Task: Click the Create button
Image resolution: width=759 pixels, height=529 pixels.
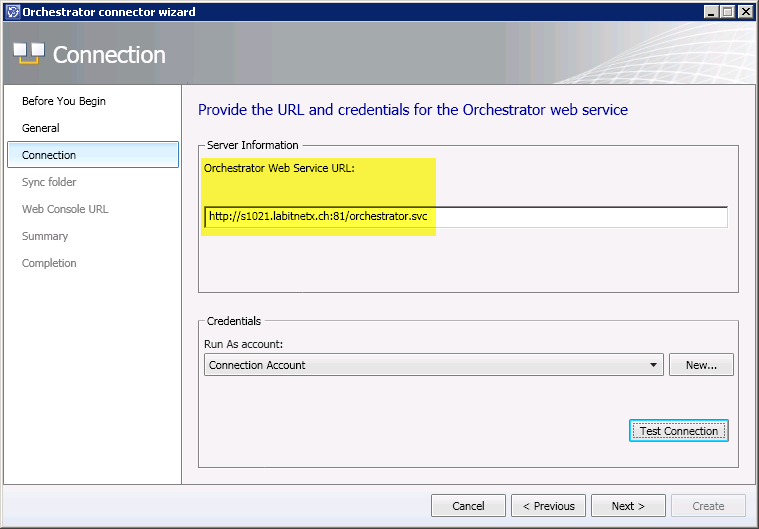Action: (x=708, y=506)
